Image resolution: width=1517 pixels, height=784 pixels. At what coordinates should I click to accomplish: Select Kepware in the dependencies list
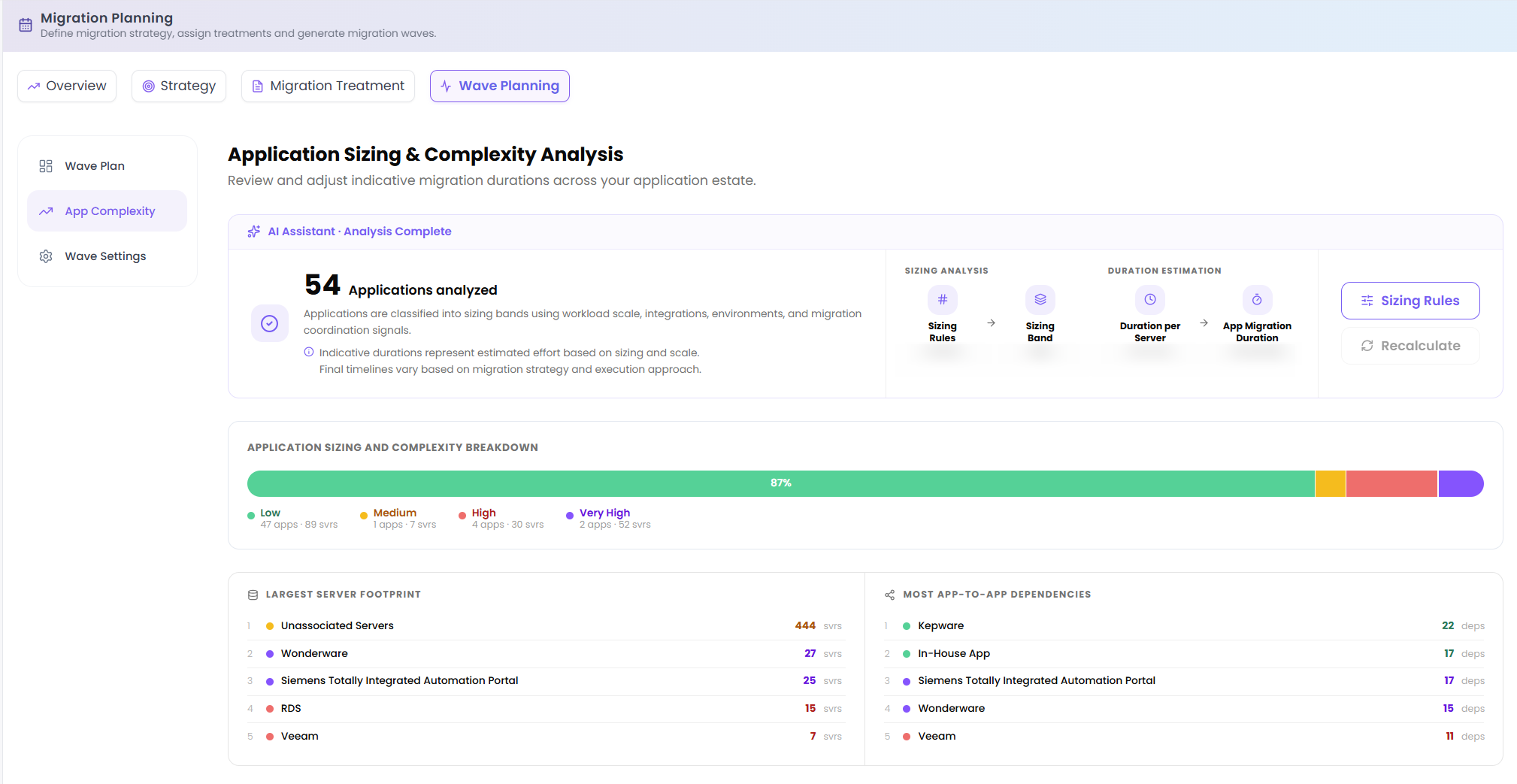coord(1184,625)
